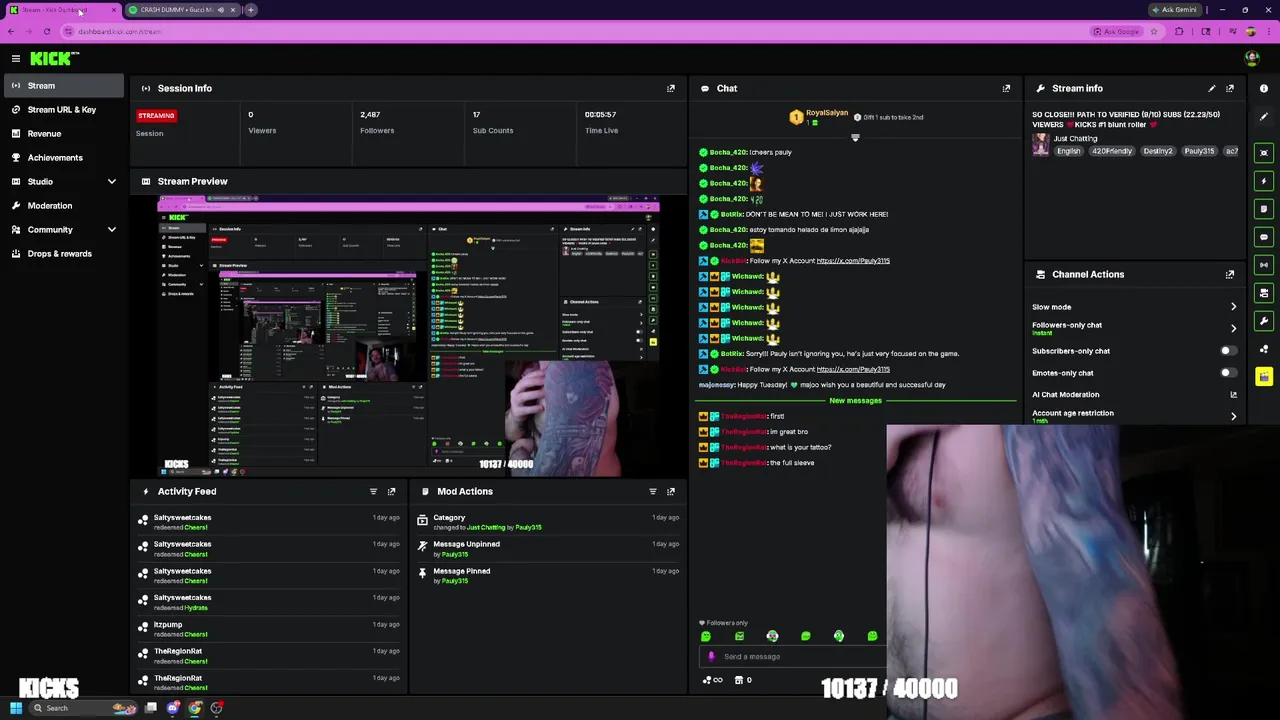Pop out the Session Info panel
The height and width of the screenshot is (720, 1280).
pos(671,88)
